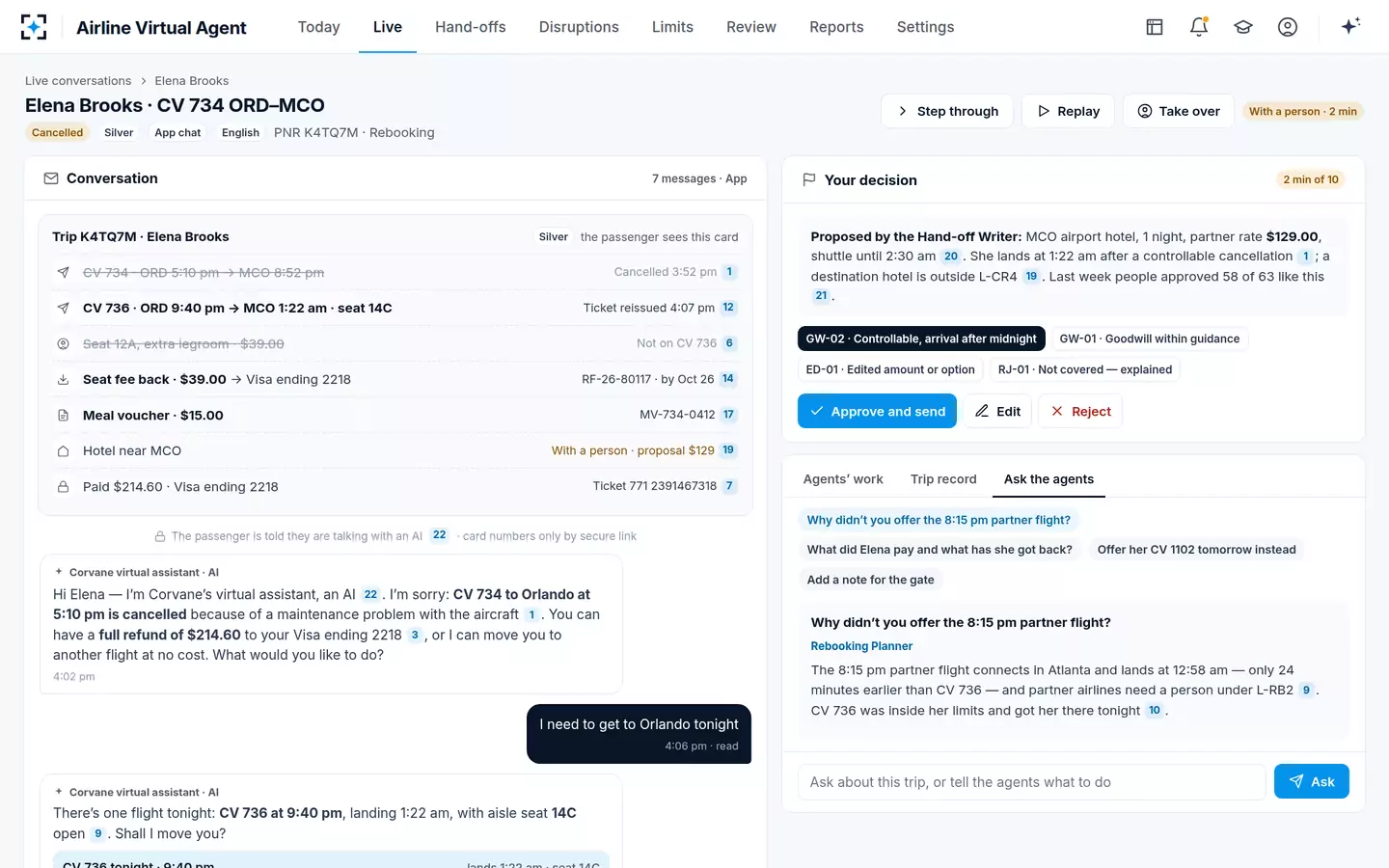
Task: Go to the Disruptions tab
Action: point(579,27)
